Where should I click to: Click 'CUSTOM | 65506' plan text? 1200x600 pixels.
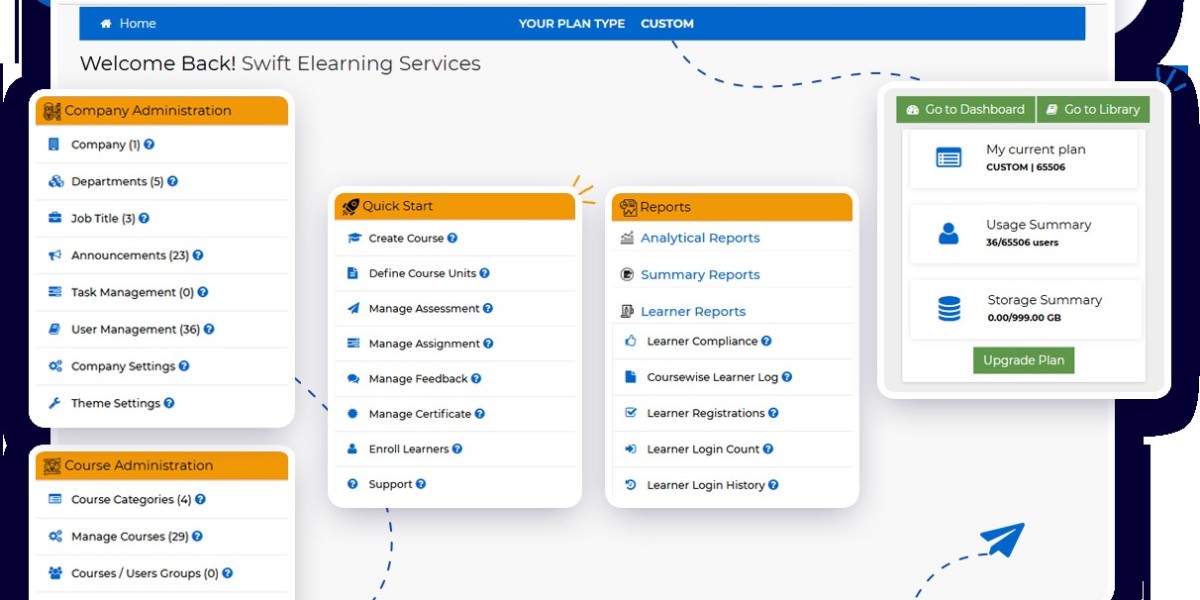[1025, 167]
